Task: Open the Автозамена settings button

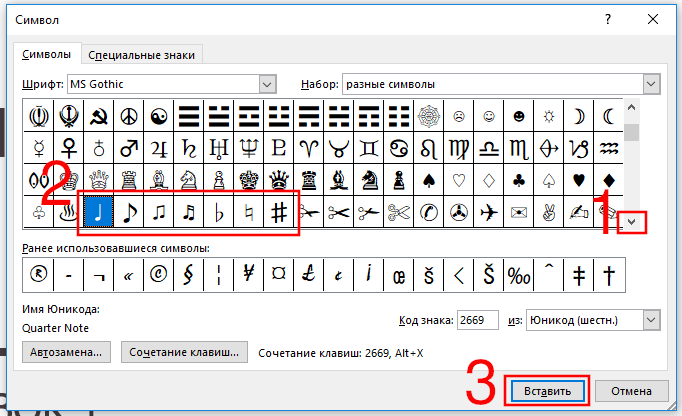Action: click(x=65, y=352)
